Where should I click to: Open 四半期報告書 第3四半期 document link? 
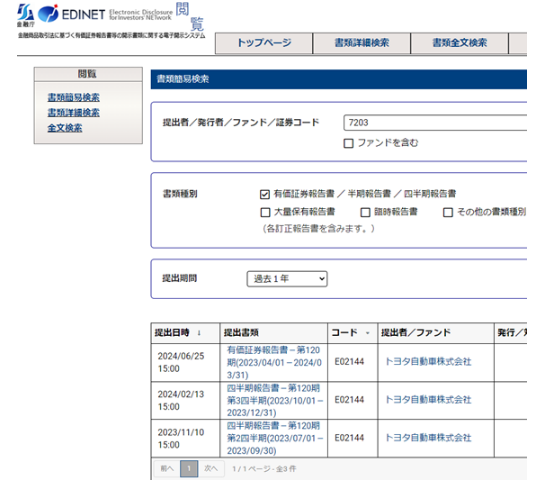[x=274, y=400]
